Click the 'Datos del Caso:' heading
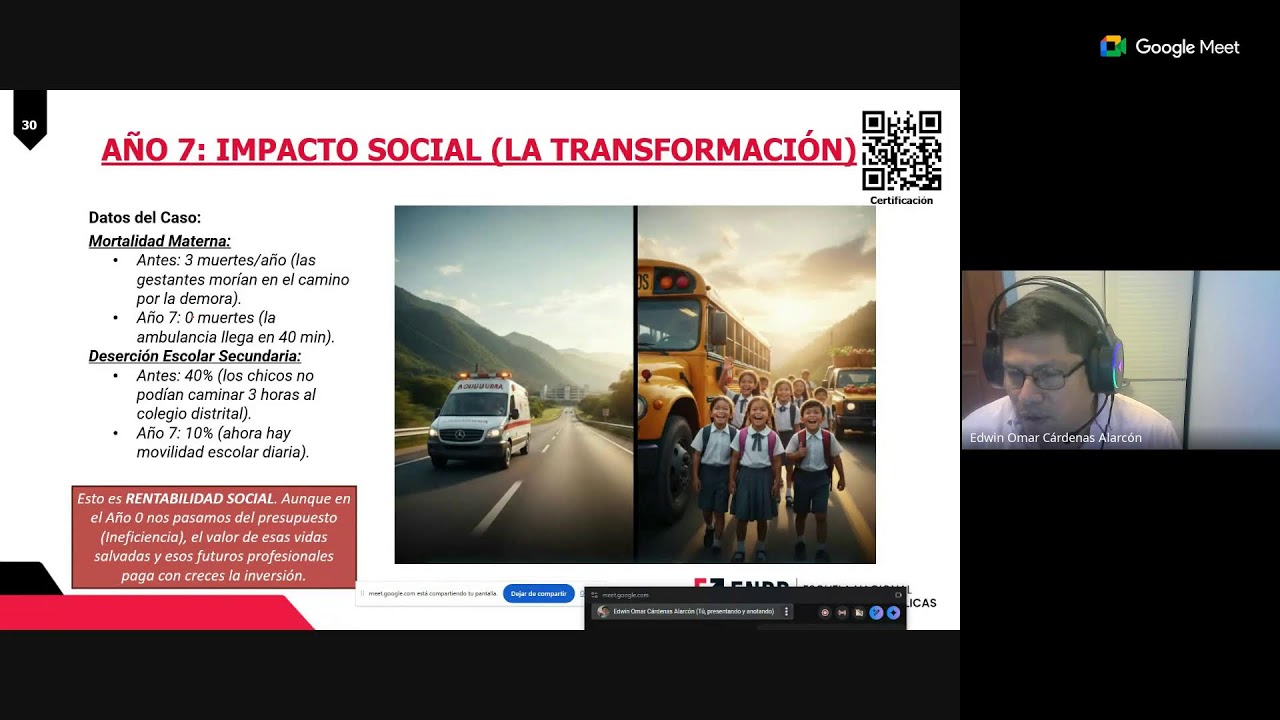The image size is (1280, 720). [145, 217]
